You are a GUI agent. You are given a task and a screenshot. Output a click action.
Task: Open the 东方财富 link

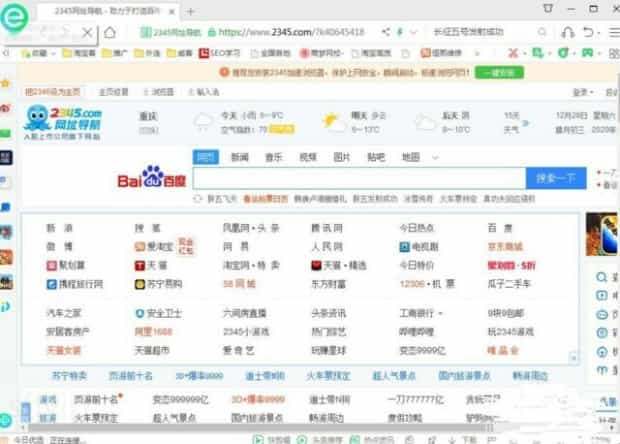329,284
